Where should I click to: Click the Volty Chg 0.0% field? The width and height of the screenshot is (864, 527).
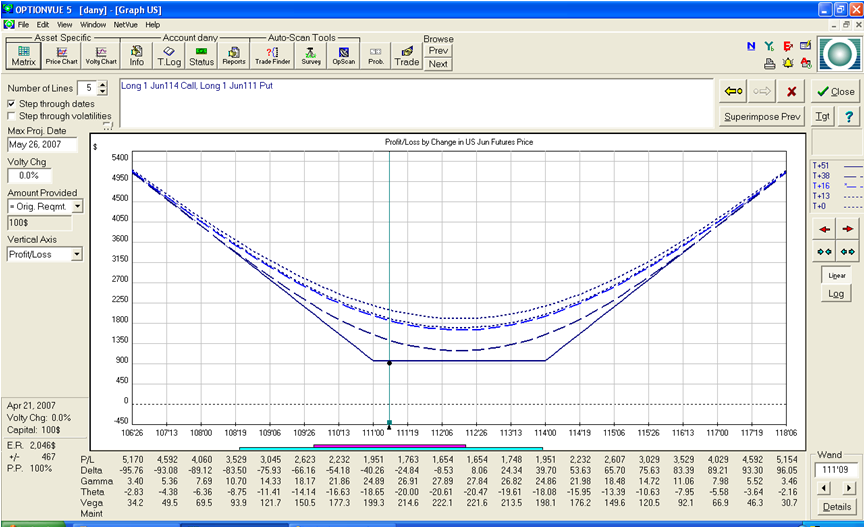29,175
